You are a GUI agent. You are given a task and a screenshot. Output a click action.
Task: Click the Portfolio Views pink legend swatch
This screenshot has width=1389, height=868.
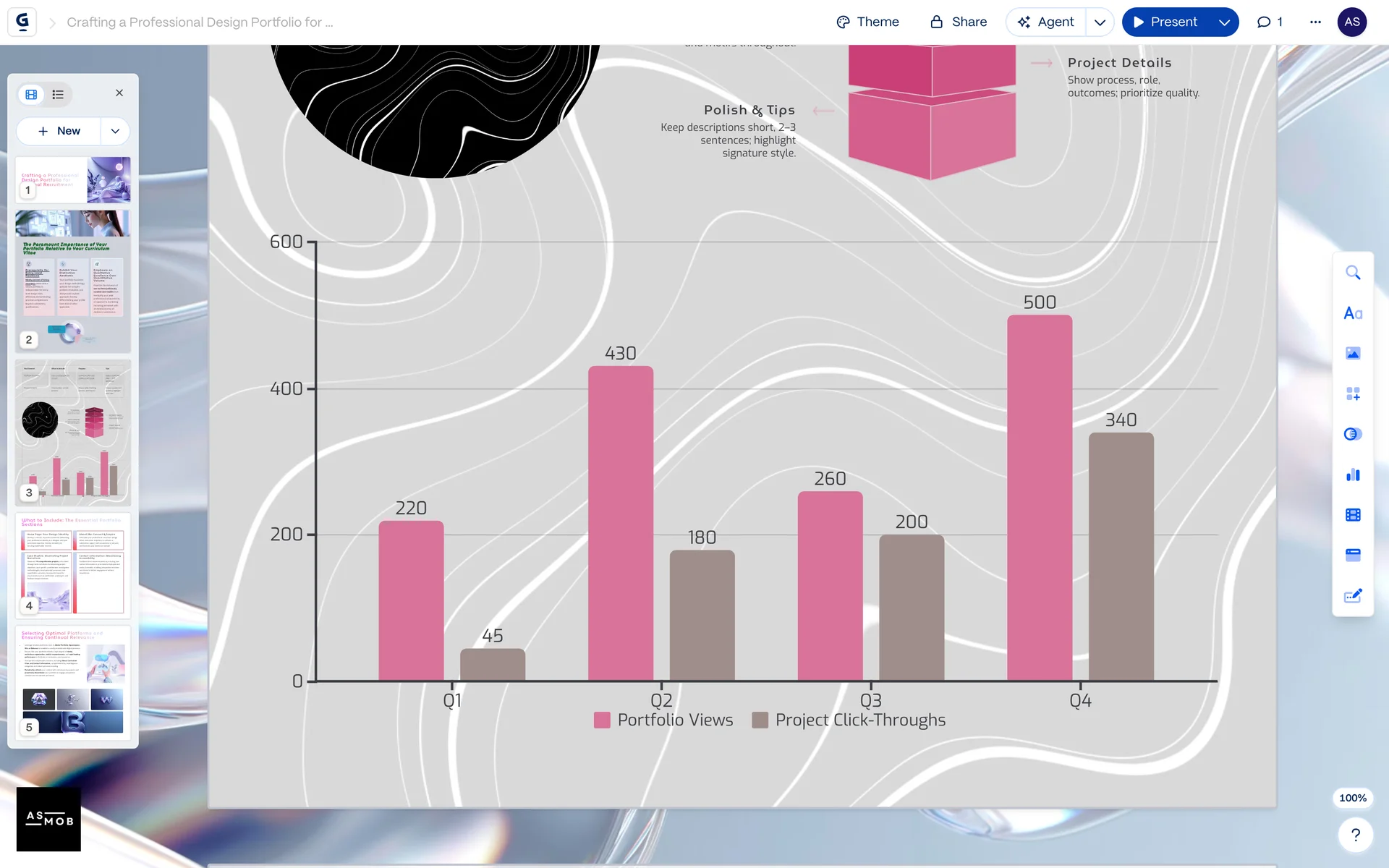[602, 720]
